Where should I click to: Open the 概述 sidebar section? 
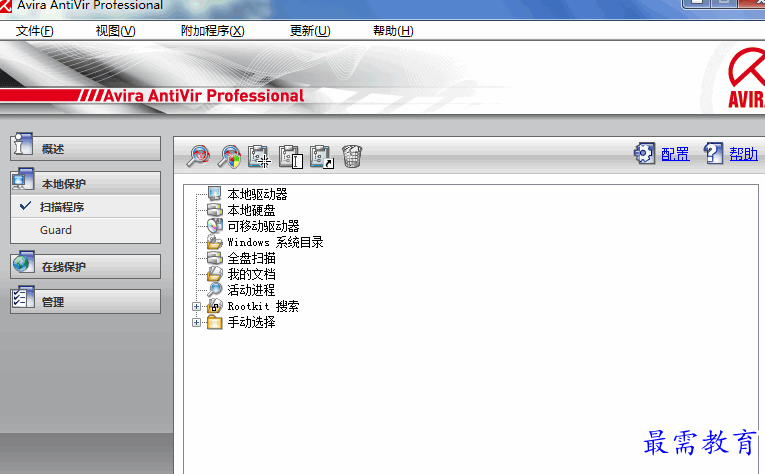pos(85,149)
